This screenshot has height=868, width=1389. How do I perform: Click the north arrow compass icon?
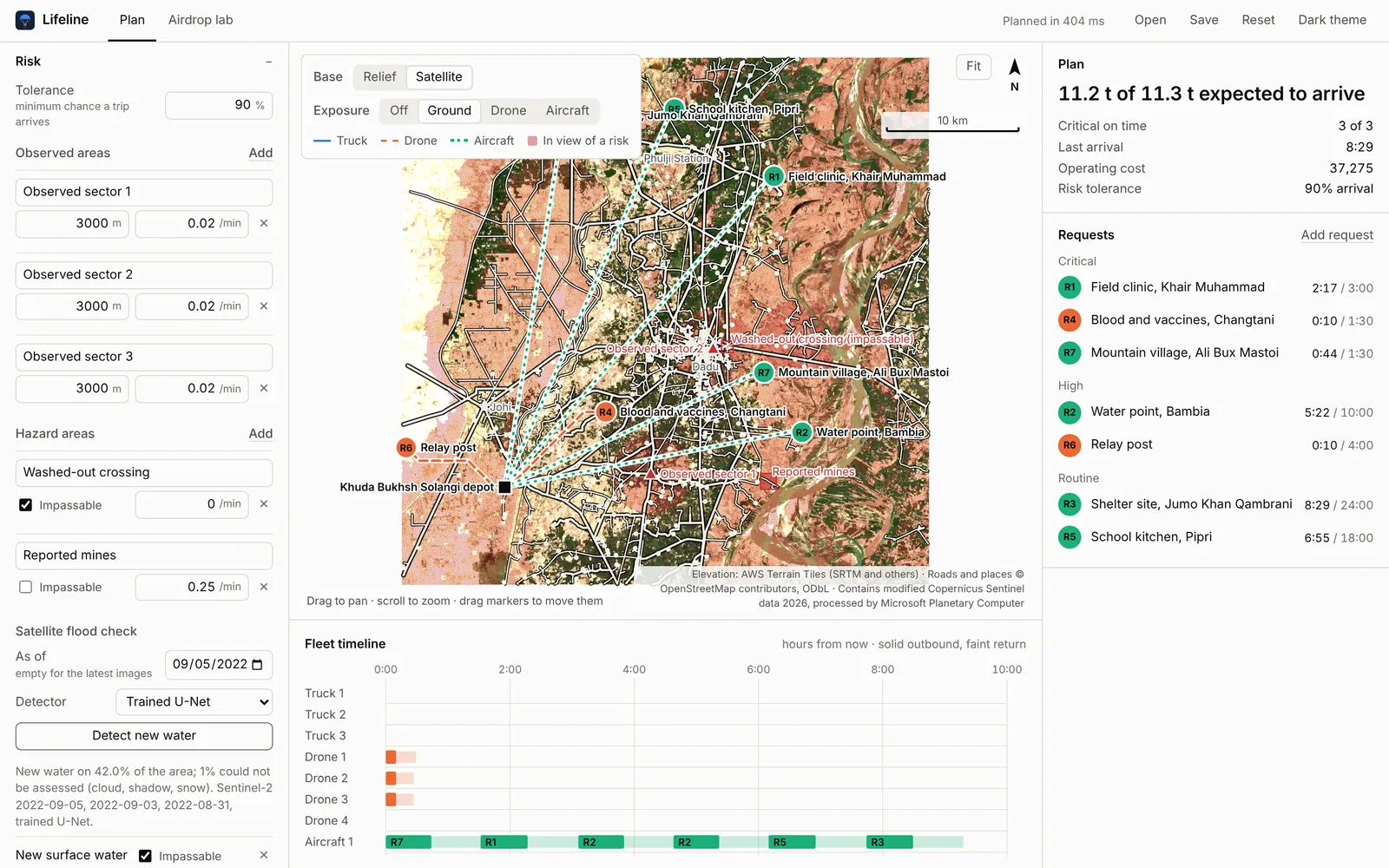point(1014,68)
